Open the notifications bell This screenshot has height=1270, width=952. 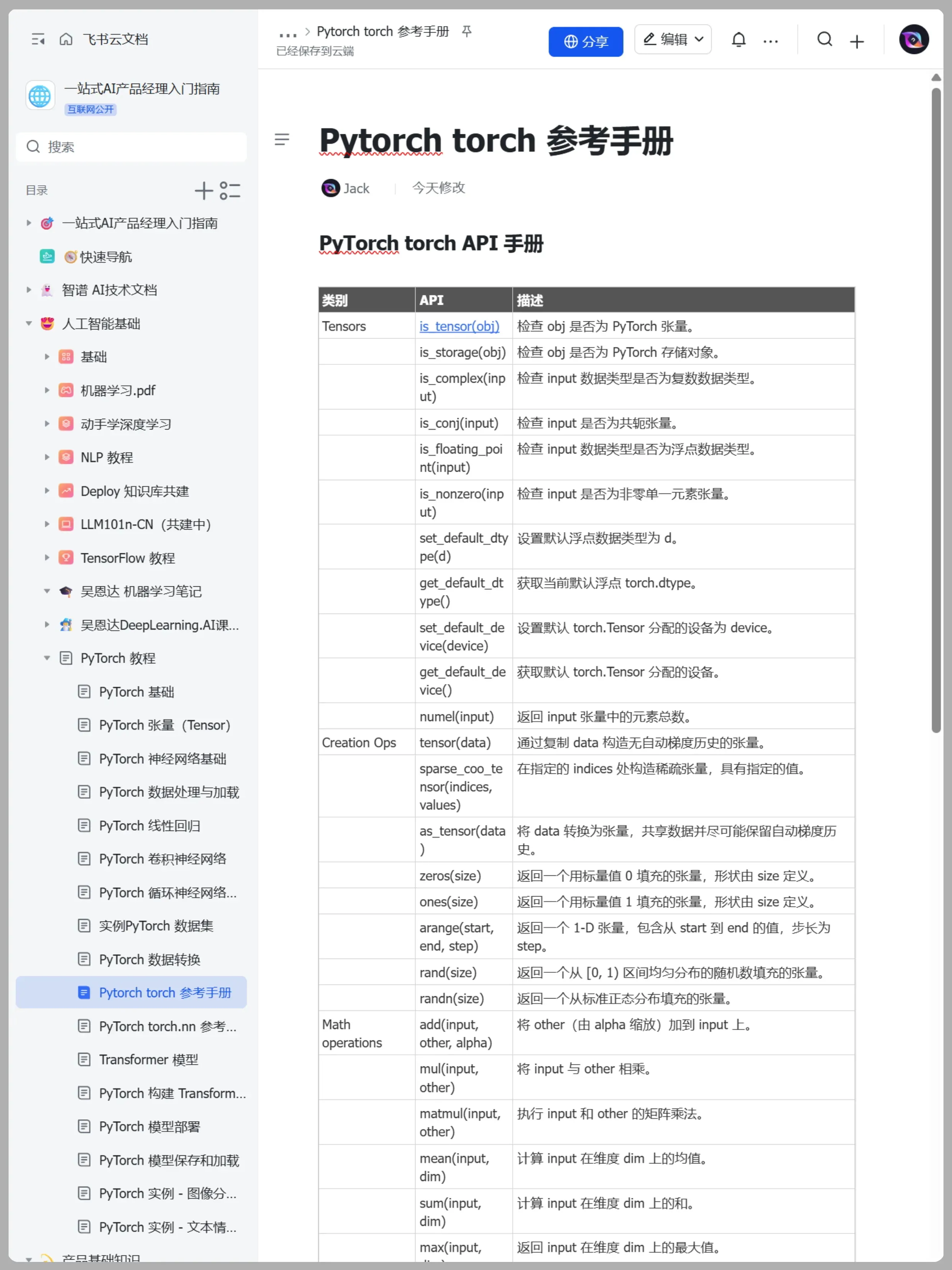click(739, 39)
